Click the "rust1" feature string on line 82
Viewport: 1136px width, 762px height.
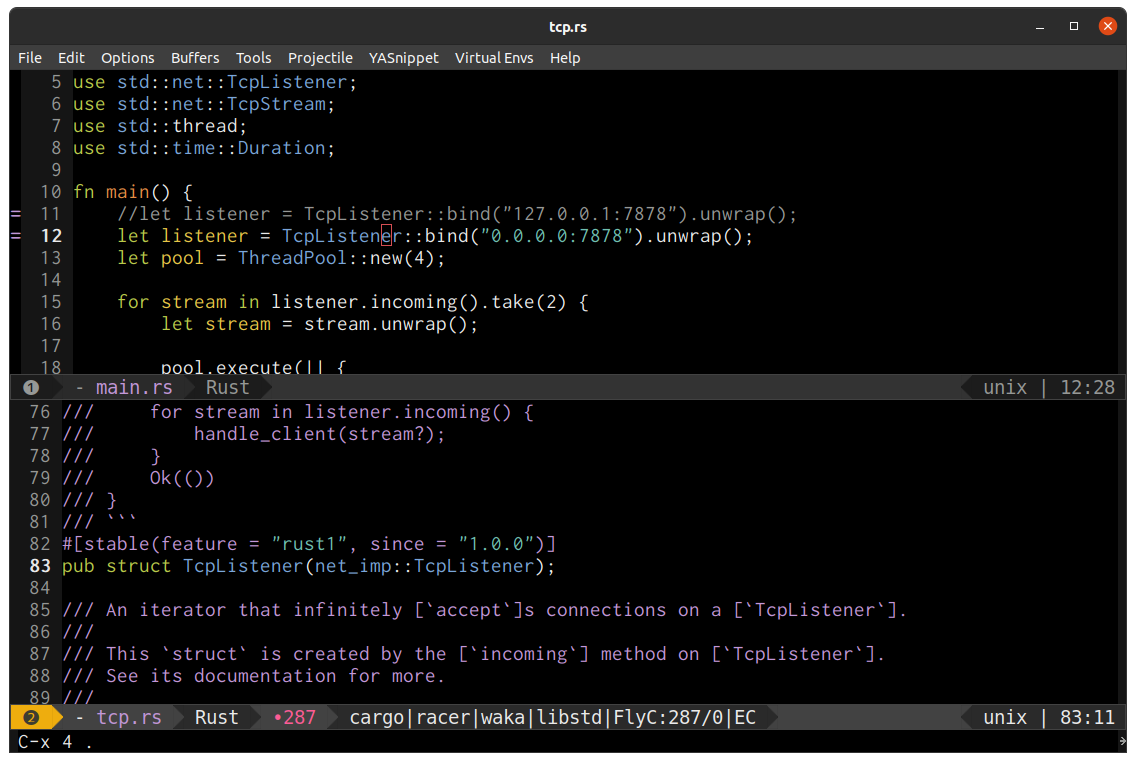(309, 544)
